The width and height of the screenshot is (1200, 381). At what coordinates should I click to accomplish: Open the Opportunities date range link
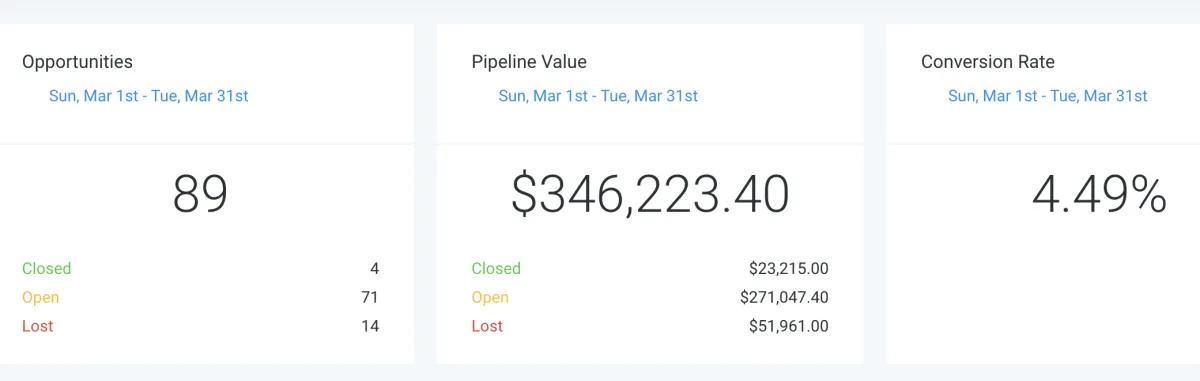(149, 96)
